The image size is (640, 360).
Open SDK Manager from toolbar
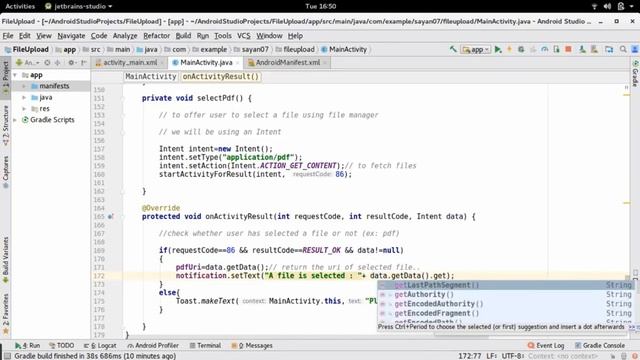click(594, 49)
